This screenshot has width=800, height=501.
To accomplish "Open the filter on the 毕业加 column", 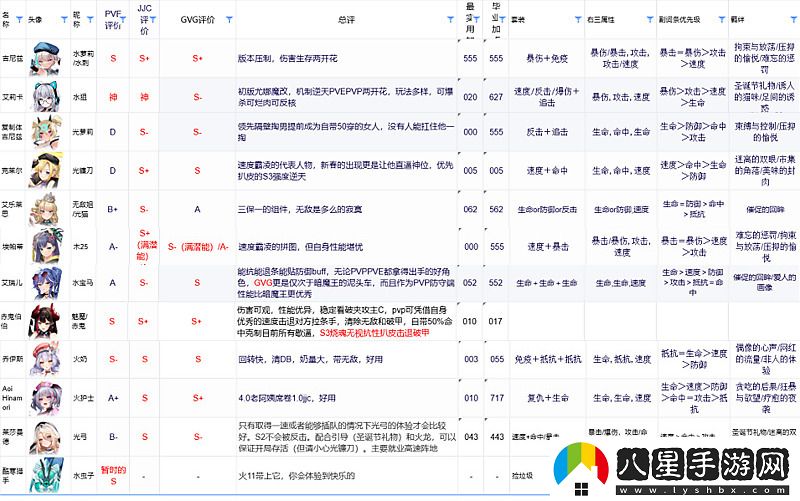I will tap(503, 20).
